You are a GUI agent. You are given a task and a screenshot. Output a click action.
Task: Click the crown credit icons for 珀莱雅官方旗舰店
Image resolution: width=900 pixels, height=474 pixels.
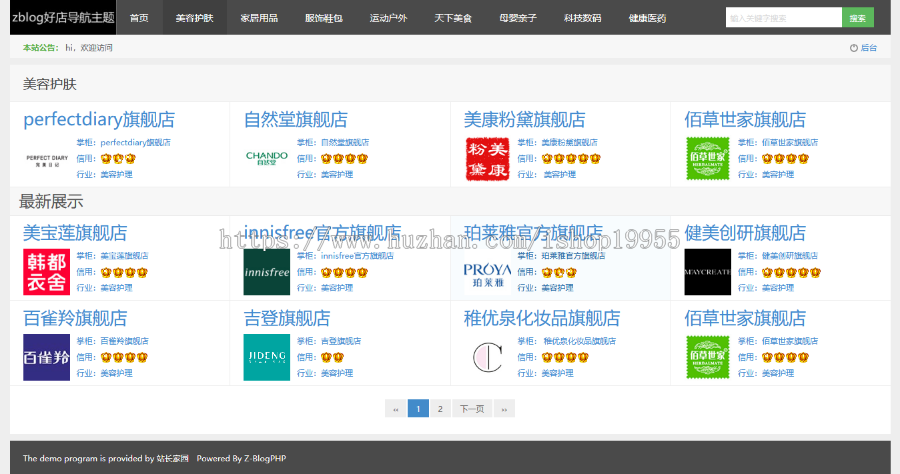(x=559, y=272)
